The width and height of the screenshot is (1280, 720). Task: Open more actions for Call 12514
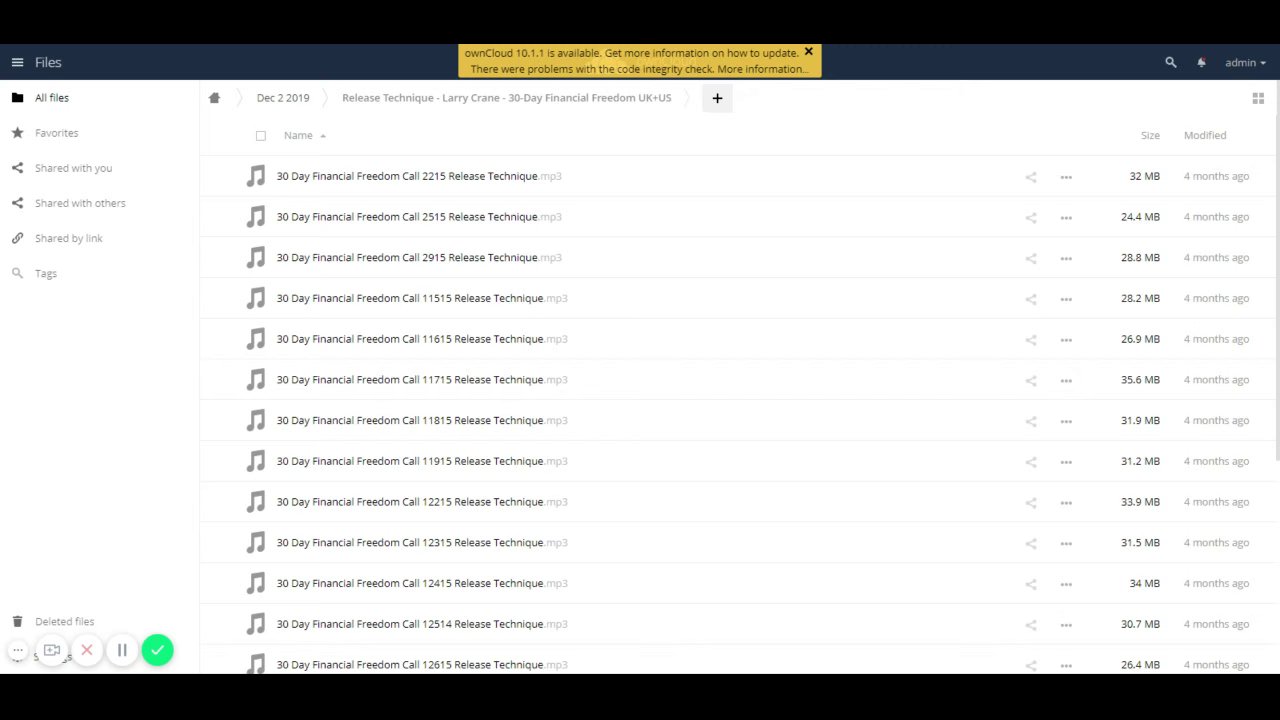1066,625
